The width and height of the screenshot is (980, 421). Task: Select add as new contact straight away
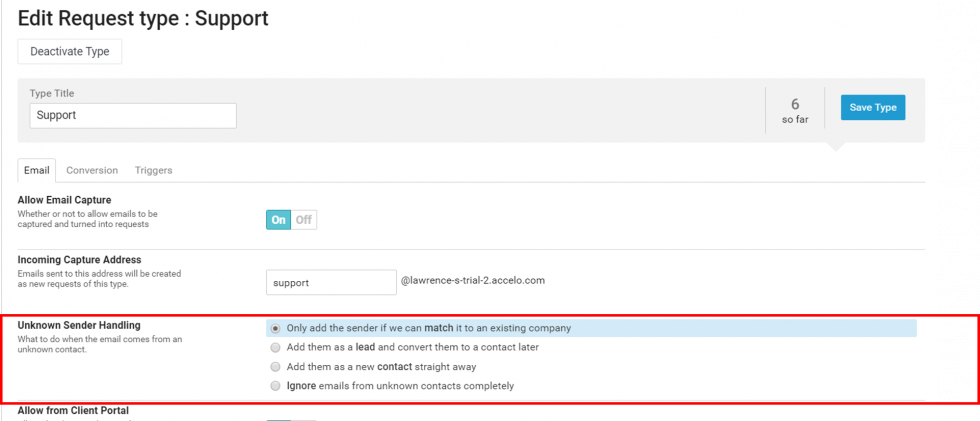[276, 367]
